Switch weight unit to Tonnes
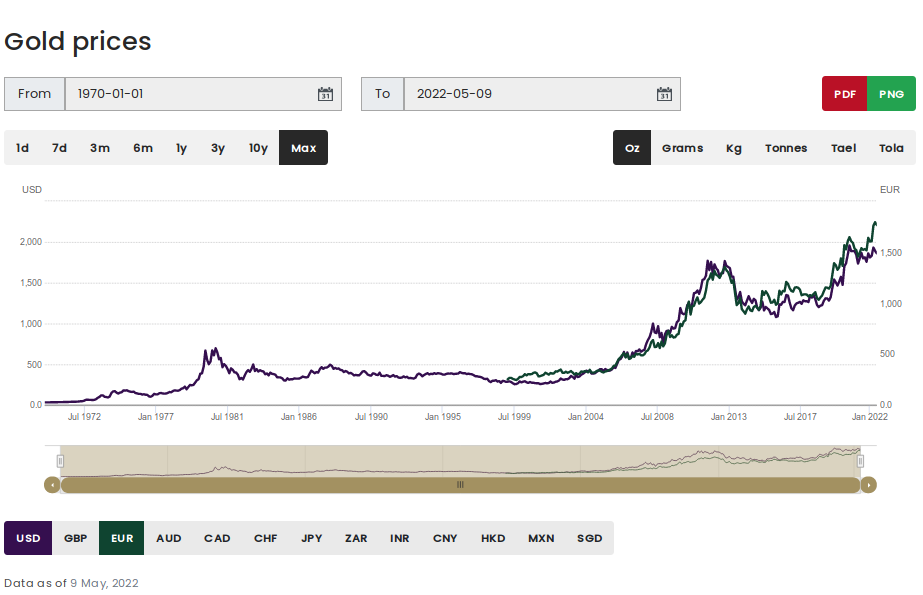 786,148
